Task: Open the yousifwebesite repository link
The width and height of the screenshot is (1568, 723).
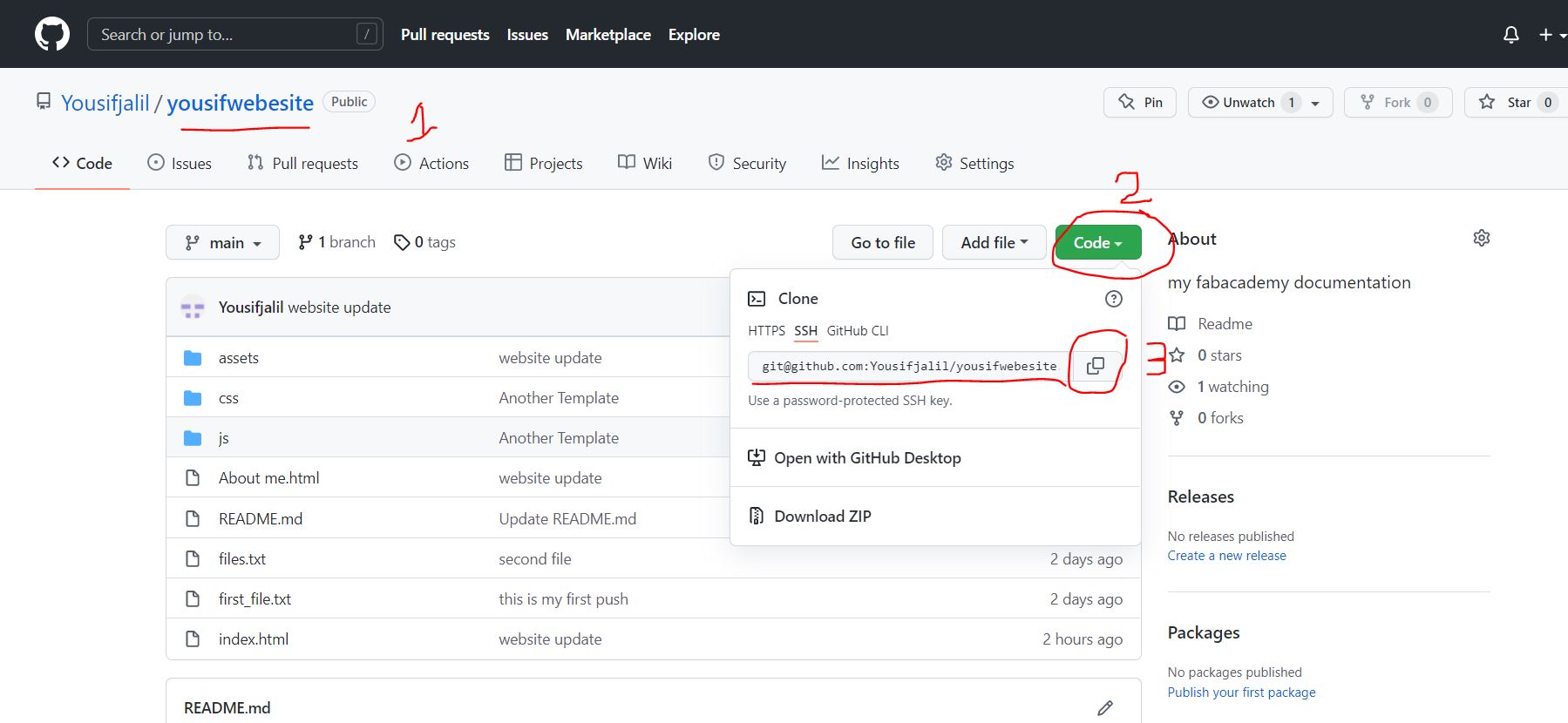Action: point(241,103)
